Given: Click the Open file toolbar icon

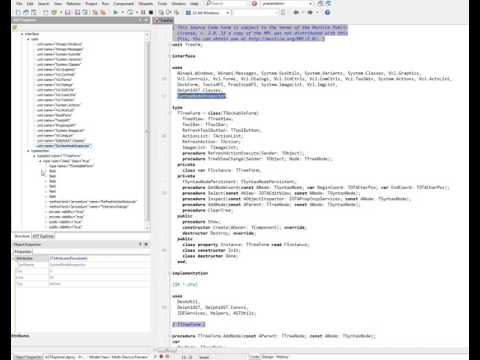Looking at the screenshot, I should point(26,12).
